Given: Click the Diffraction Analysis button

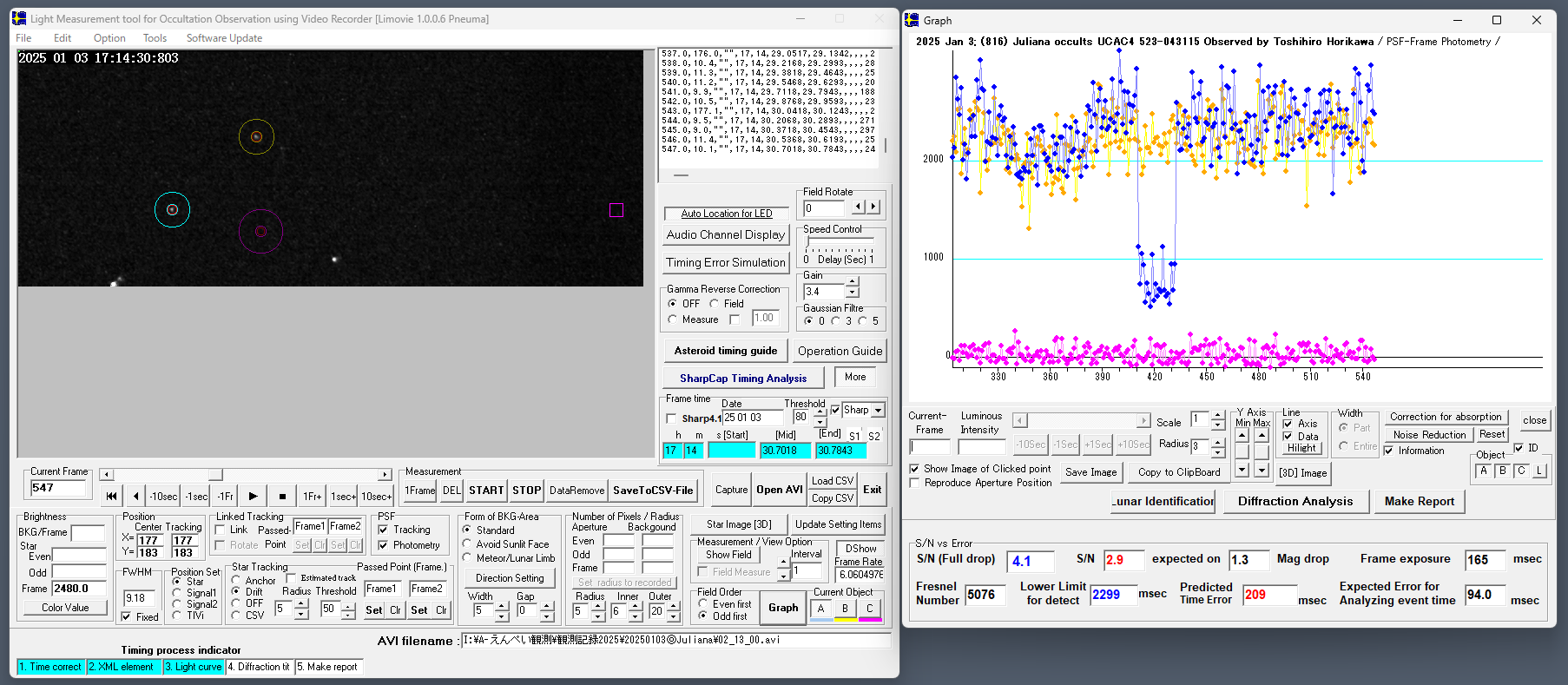Looking at the screenshot, I should coord(1295,501).
